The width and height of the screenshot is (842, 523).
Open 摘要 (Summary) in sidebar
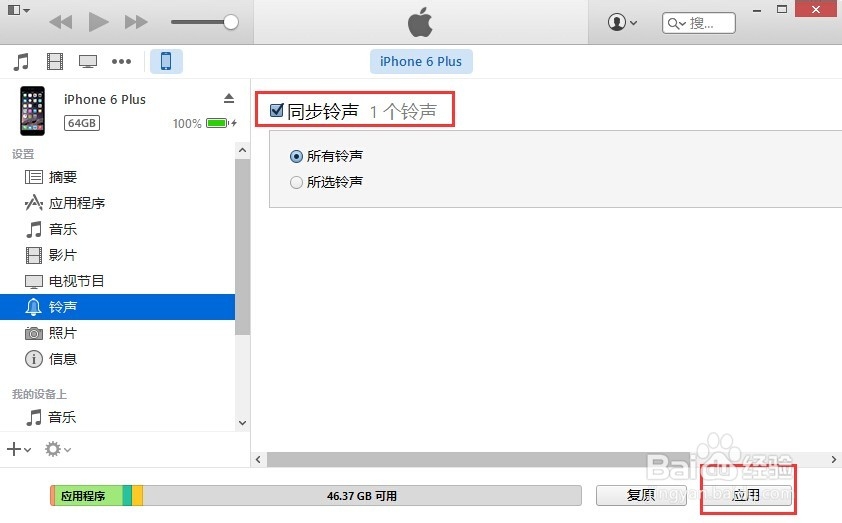[117, 177]
